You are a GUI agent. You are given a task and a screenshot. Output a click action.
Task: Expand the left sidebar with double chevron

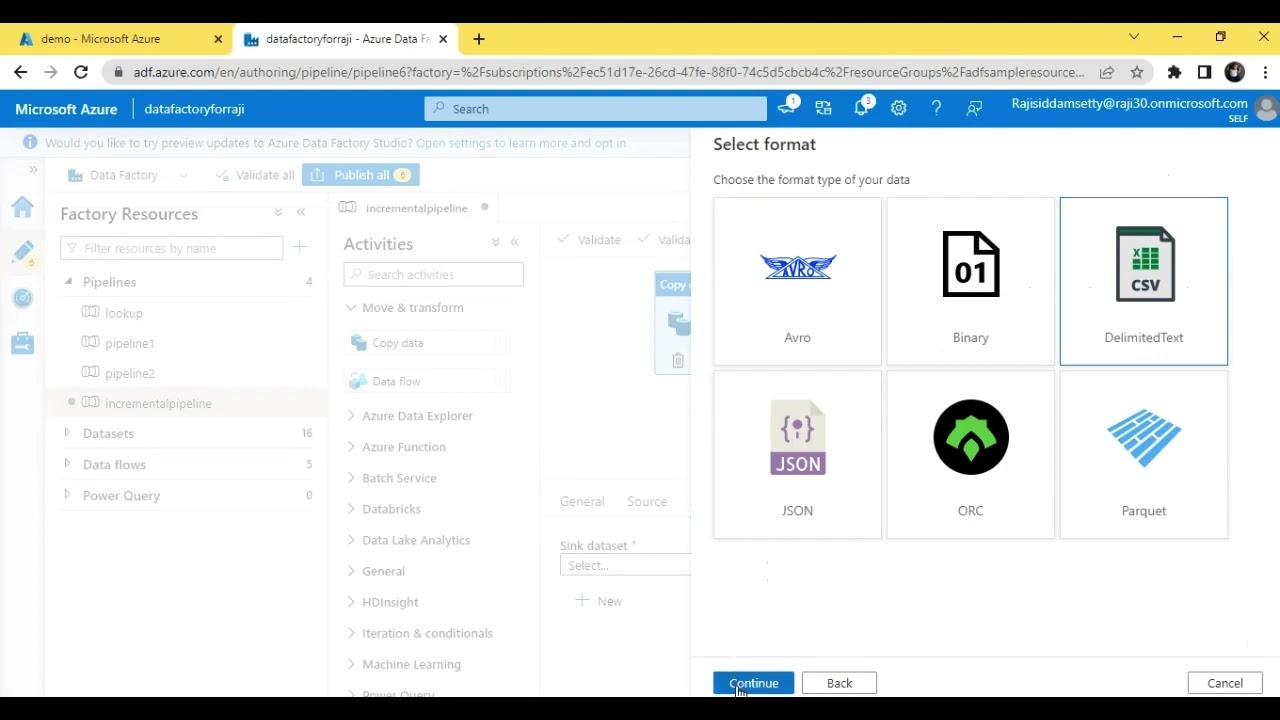click(33, 170)
